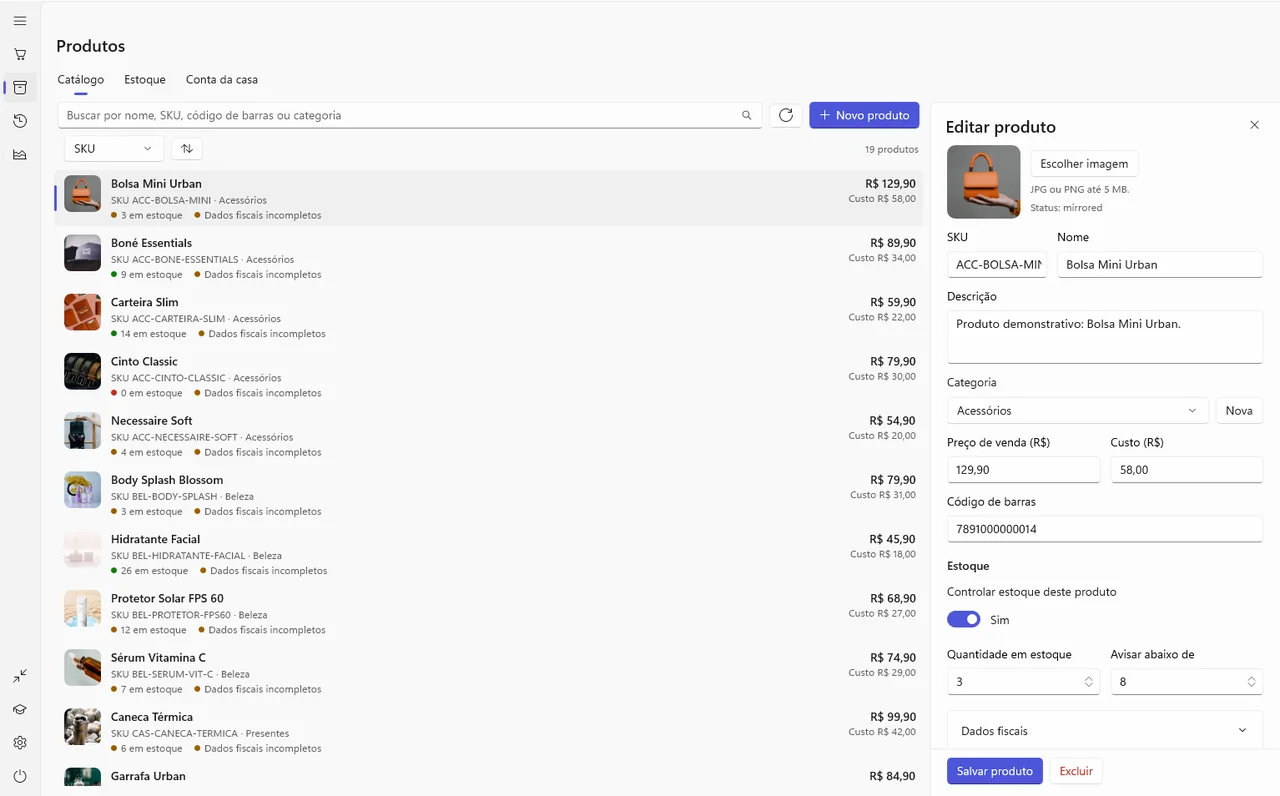Adjust the Avisar abaixo de stepper arrows
Viewport: 1280px width, 796px height.
click(x=1251, y=682)
